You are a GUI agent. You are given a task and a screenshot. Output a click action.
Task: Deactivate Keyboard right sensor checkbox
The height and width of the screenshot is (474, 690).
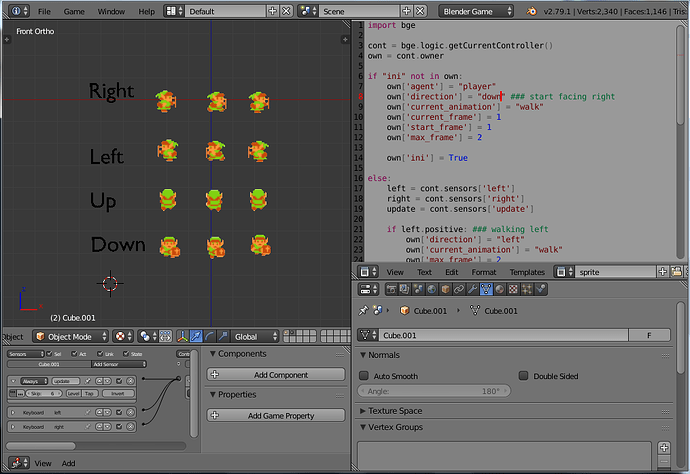(x=119, y=426)
